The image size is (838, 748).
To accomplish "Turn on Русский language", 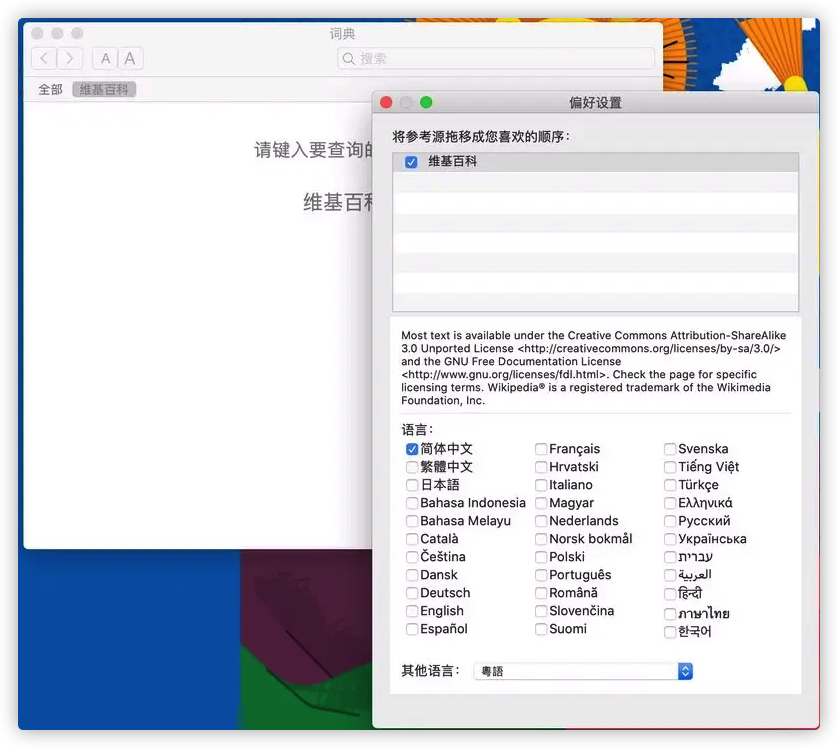I will click(x=670, y=521).
